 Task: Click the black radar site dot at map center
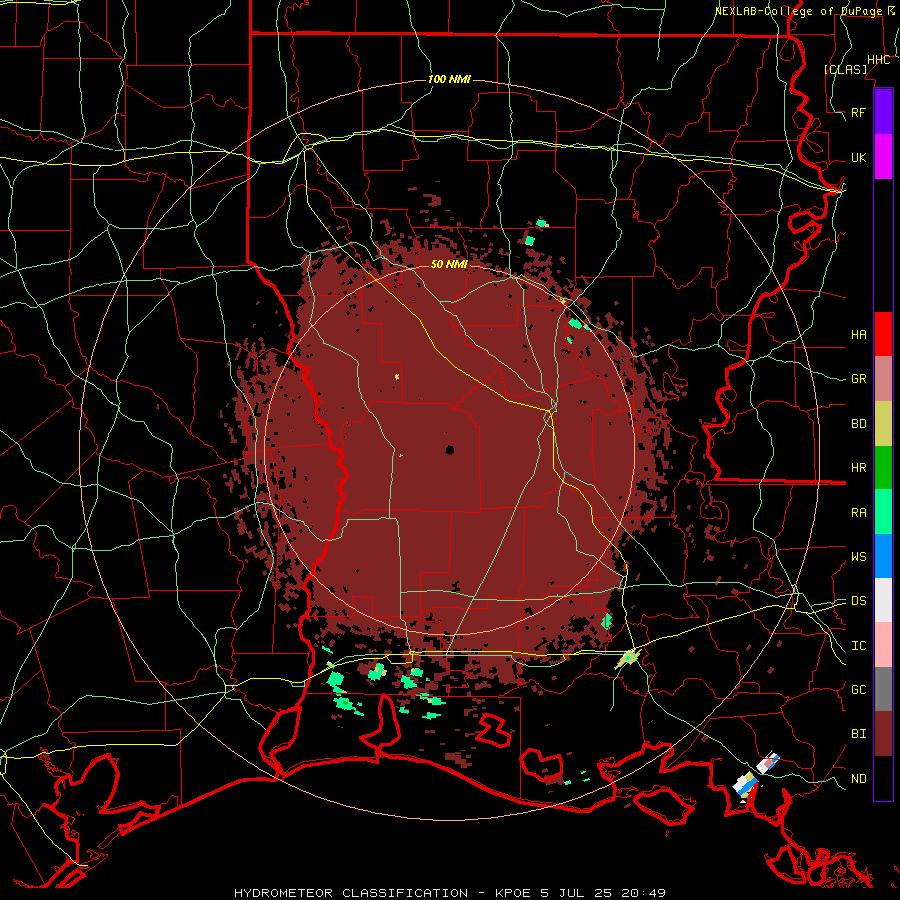click(450, 450)
